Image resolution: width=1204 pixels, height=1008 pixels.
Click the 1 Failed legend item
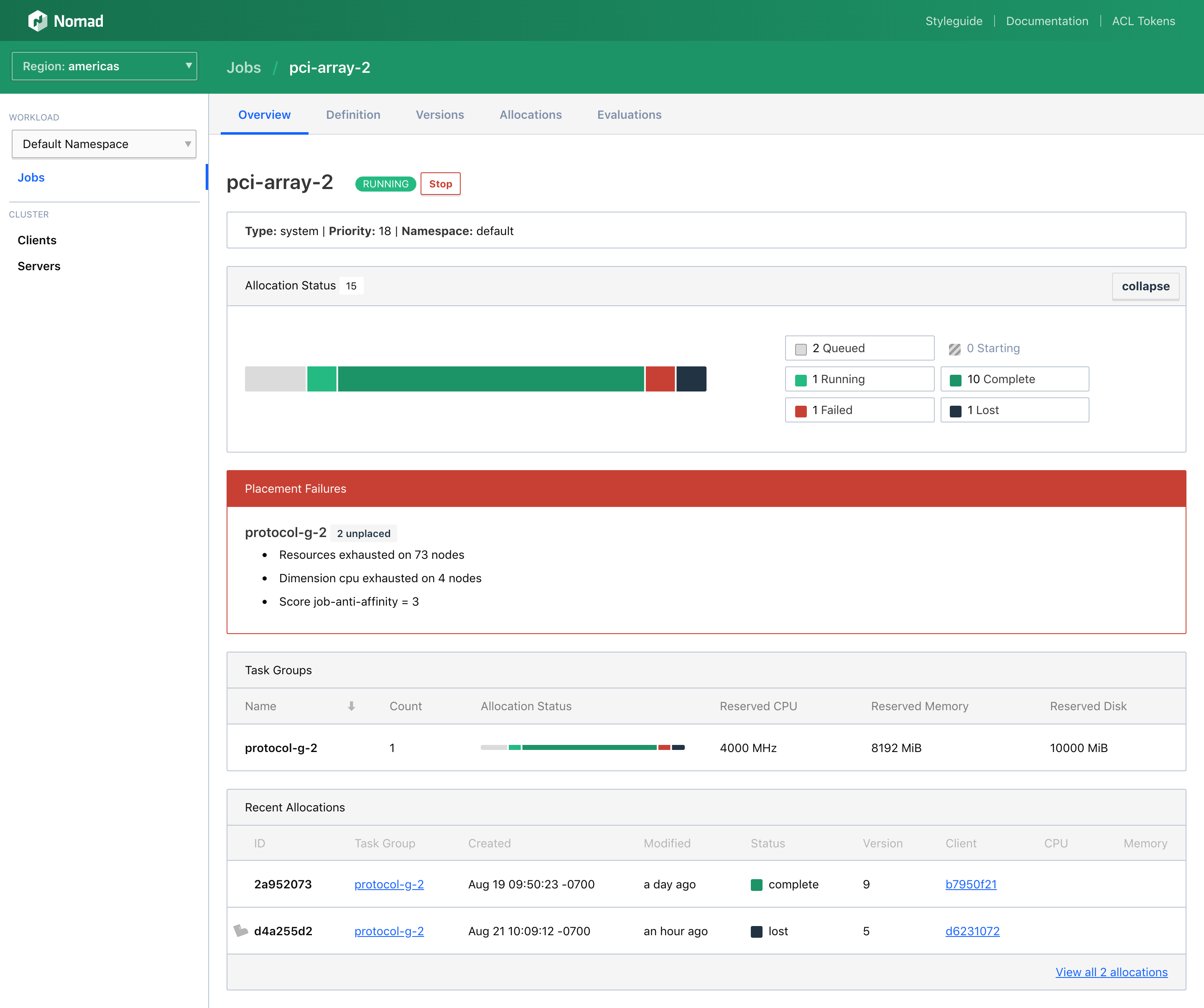pyautogui.click(x=860, y=410)
